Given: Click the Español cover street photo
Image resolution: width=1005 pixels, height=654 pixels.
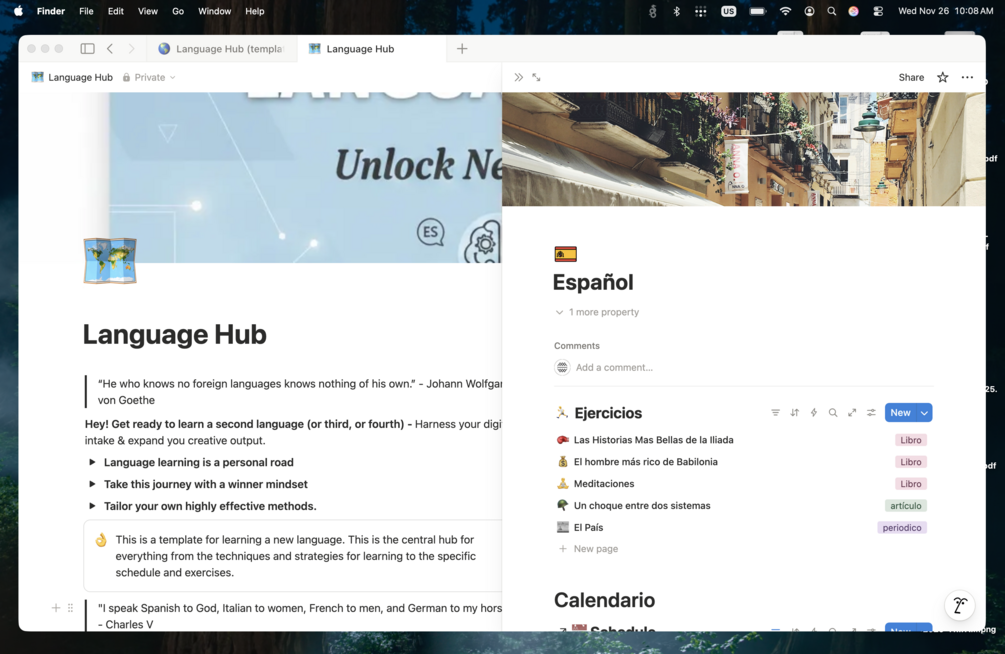Looking at the screenshot, I should pyautogui.click(x=743, y=149).
